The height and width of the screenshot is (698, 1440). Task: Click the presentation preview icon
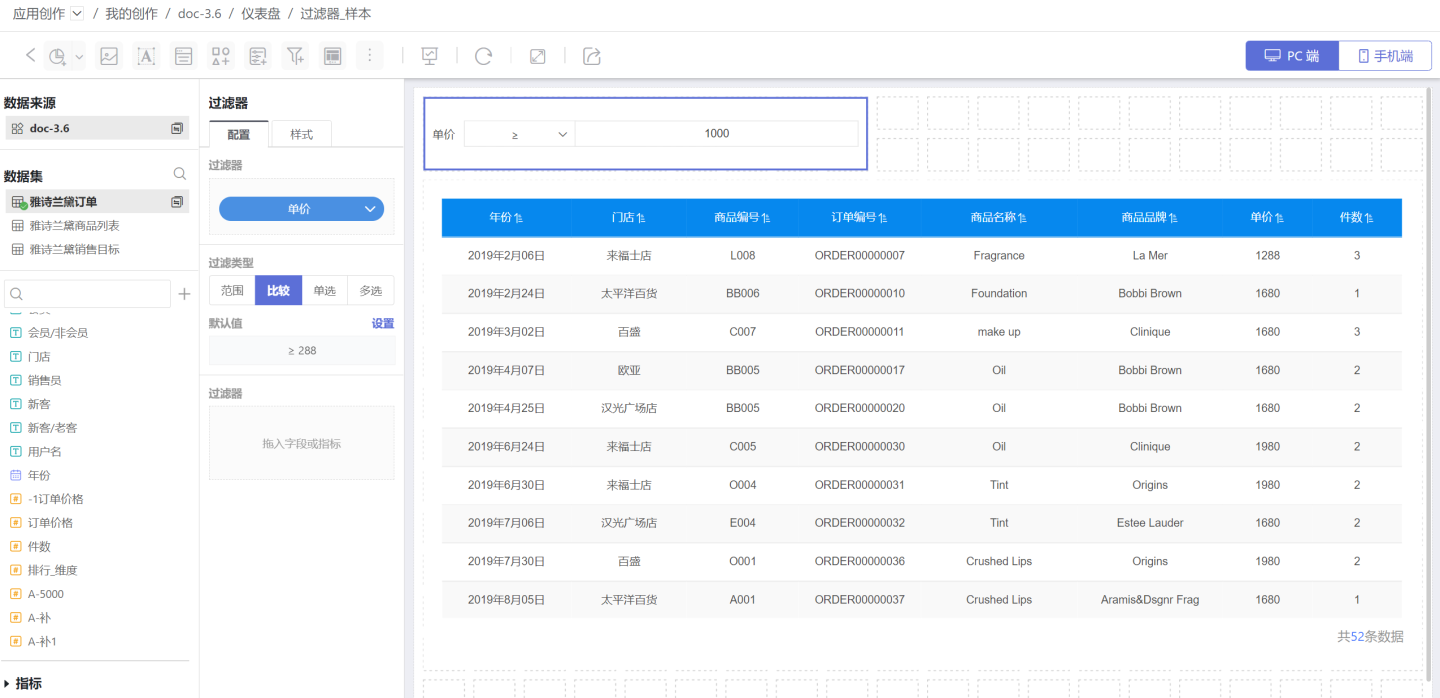tap(430, 56)
